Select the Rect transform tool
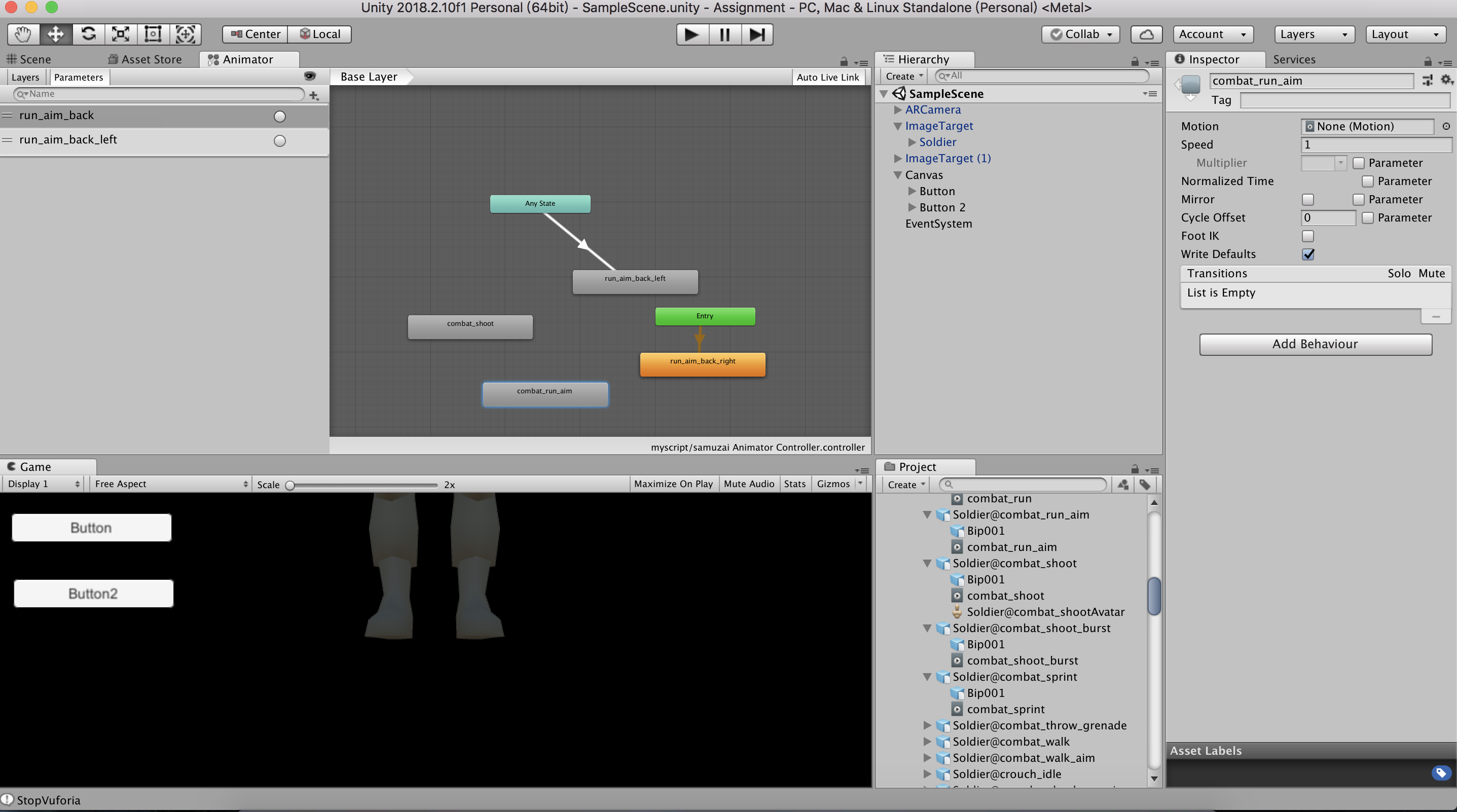The height and width of the screenshot is (812, 1457). 153,34
